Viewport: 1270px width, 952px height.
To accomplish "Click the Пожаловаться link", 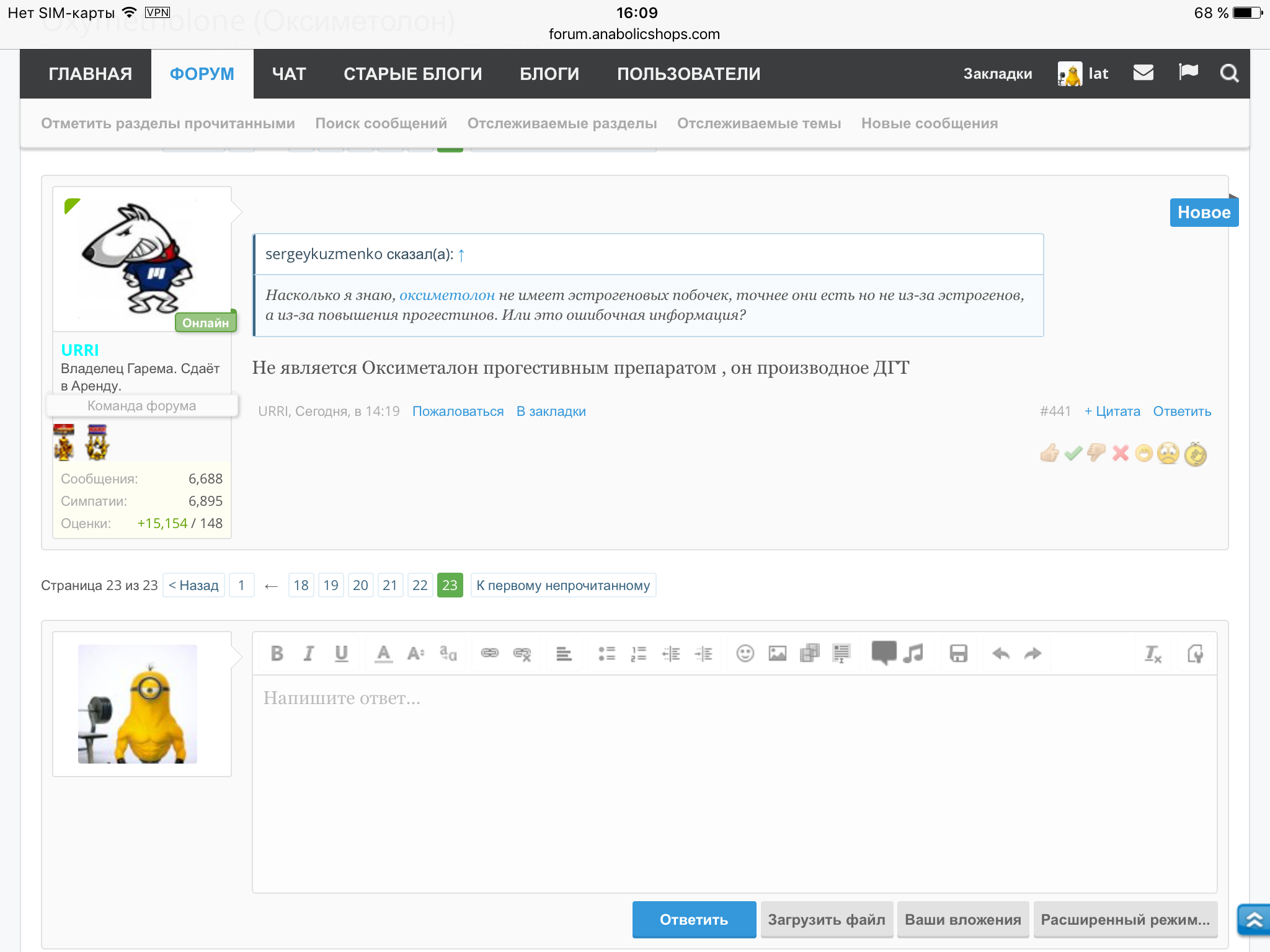I will pyautogui.click(x=458, y=412).
